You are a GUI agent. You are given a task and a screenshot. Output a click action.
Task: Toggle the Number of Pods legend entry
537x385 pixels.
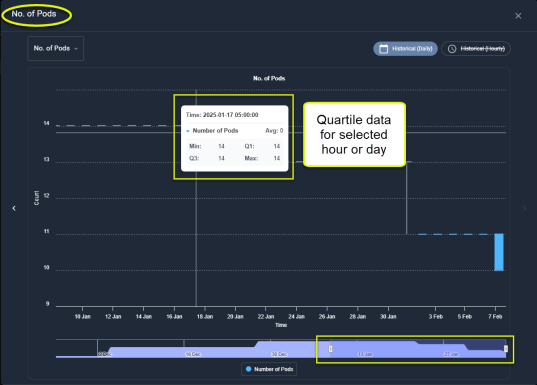coord(269,369)
